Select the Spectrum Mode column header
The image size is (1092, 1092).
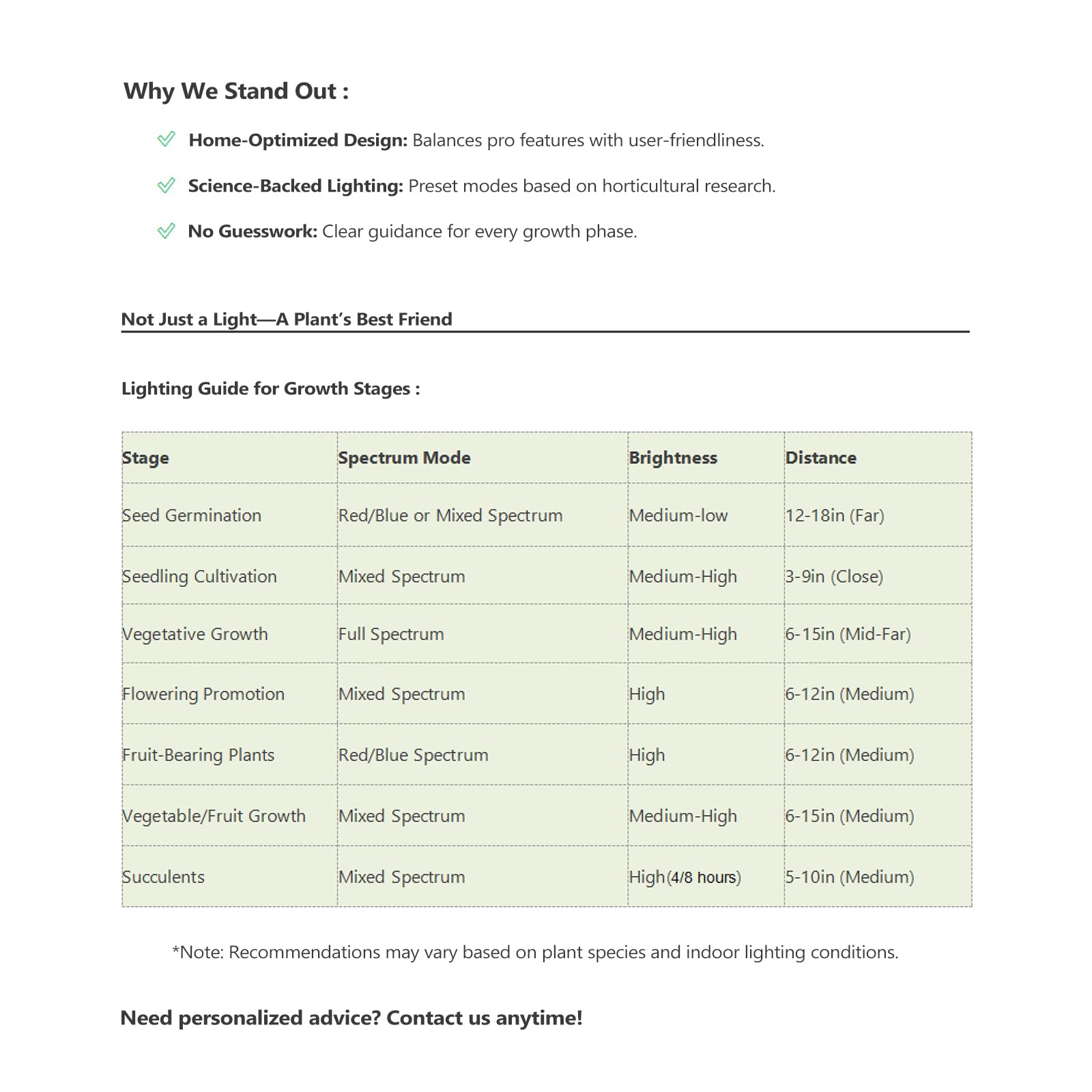404,458
